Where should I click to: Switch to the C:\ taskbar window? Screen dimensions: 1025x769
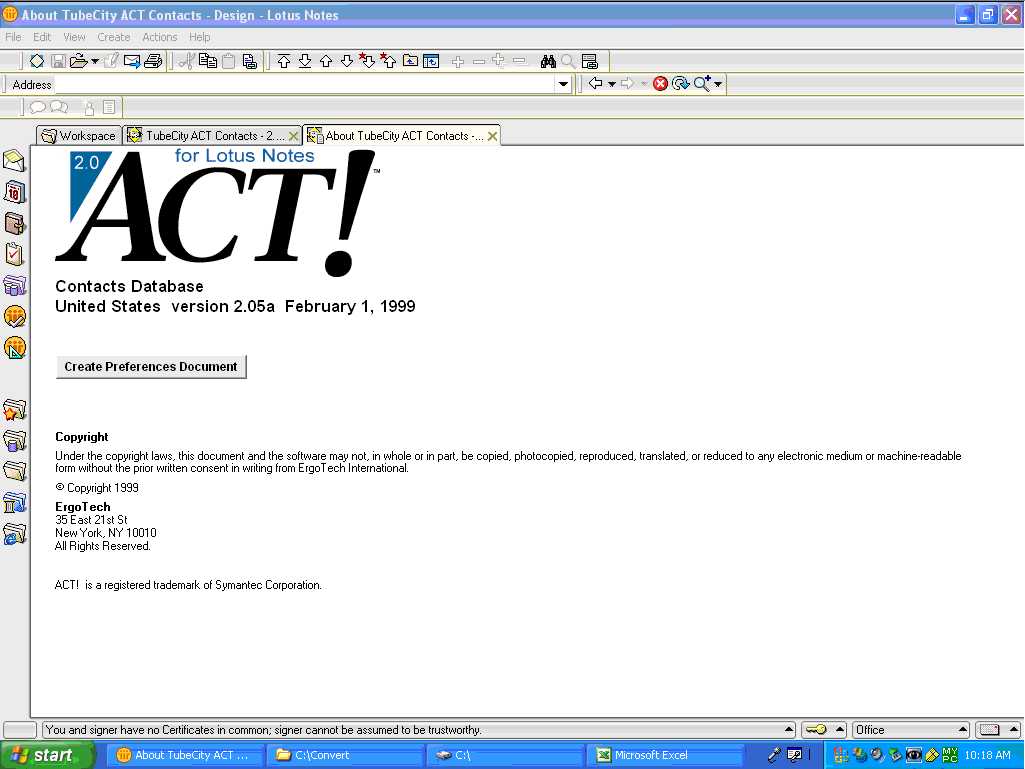pyautogui.click(x=505, y=755)
